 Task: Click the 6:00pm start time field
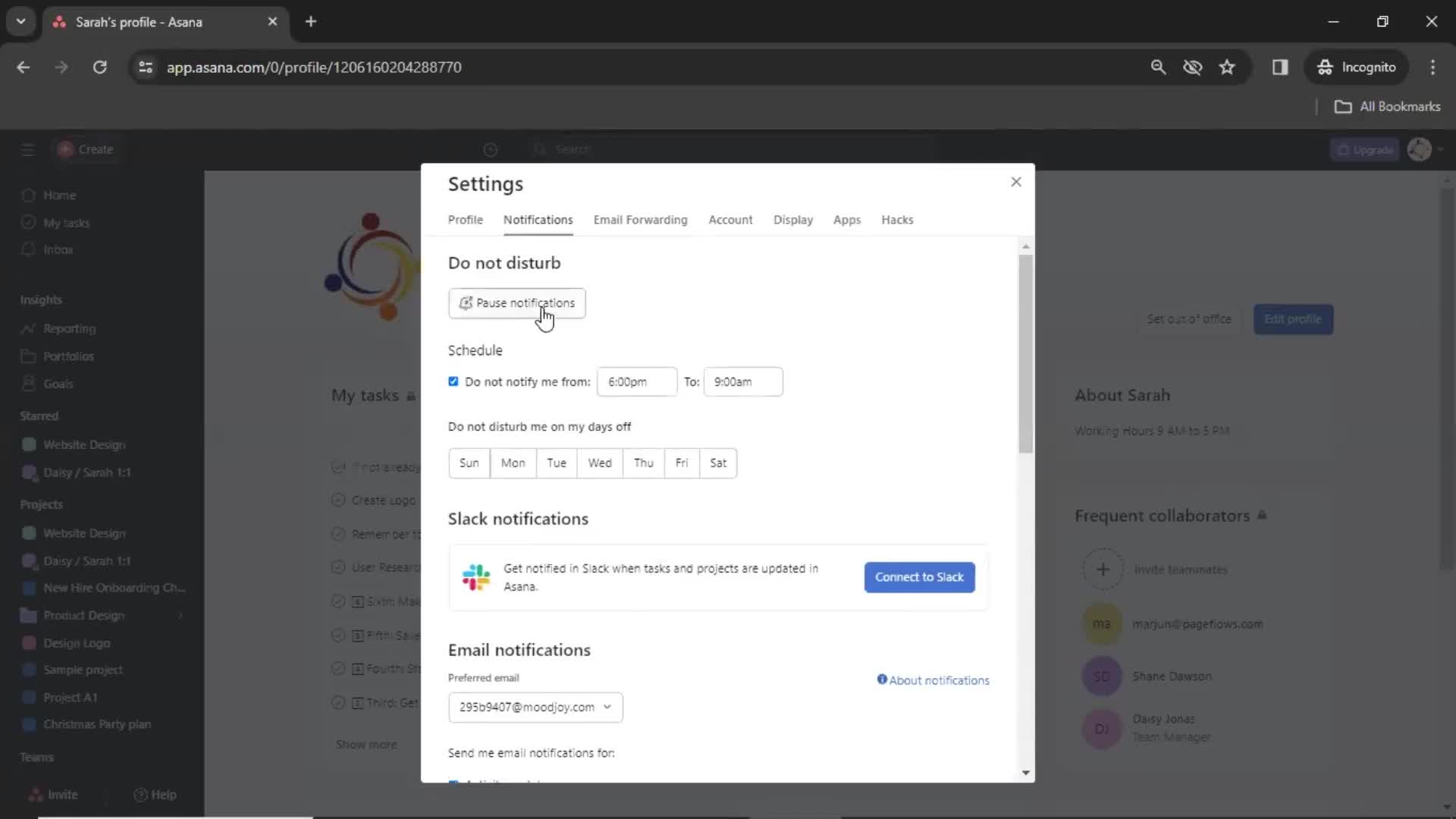tap(636, 381)
